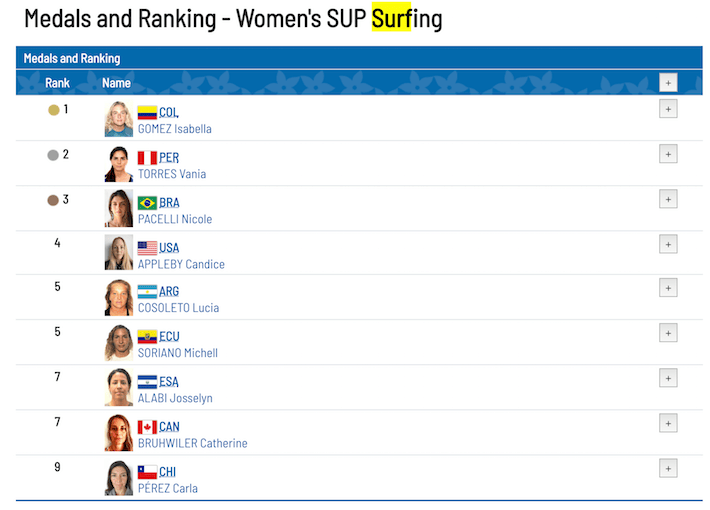Expand details for TORRES Vania row
Screen dimensions: 710x510
[668, 154]
